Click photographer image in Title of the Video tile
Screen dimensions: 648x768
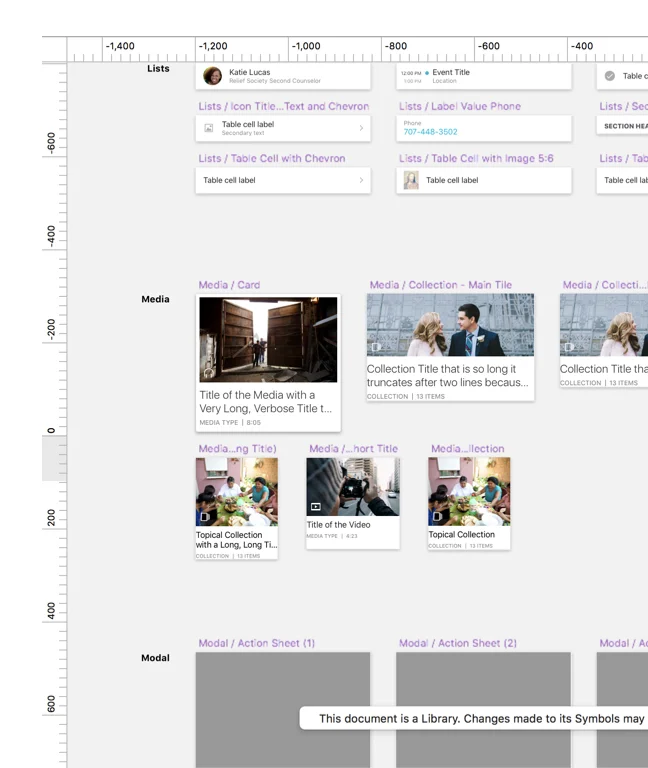coord(353,487)
